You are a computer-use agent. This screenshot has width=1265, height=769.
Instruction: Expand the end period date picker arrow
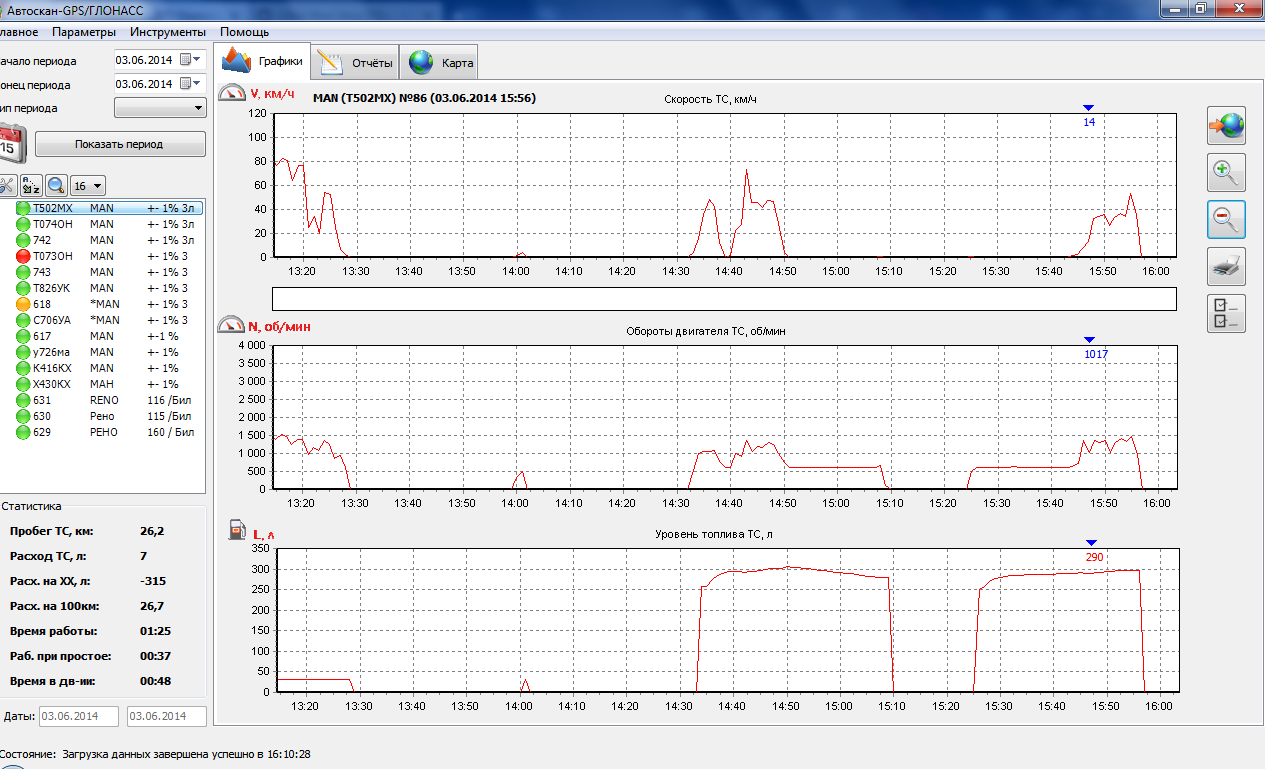[x=197, y=84]
